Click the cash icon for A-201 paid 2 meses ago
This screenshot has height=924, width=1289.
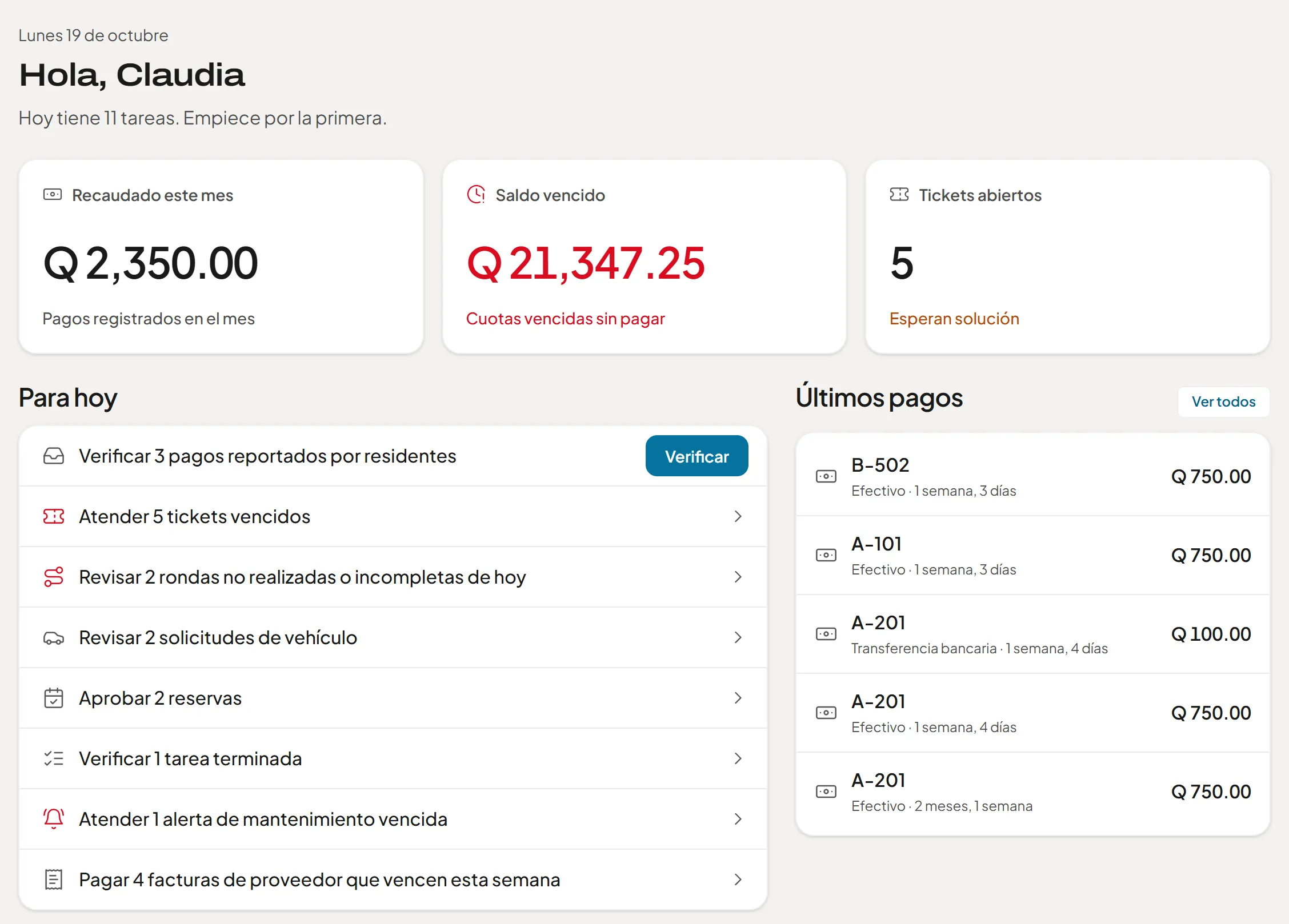pos(826,792)
